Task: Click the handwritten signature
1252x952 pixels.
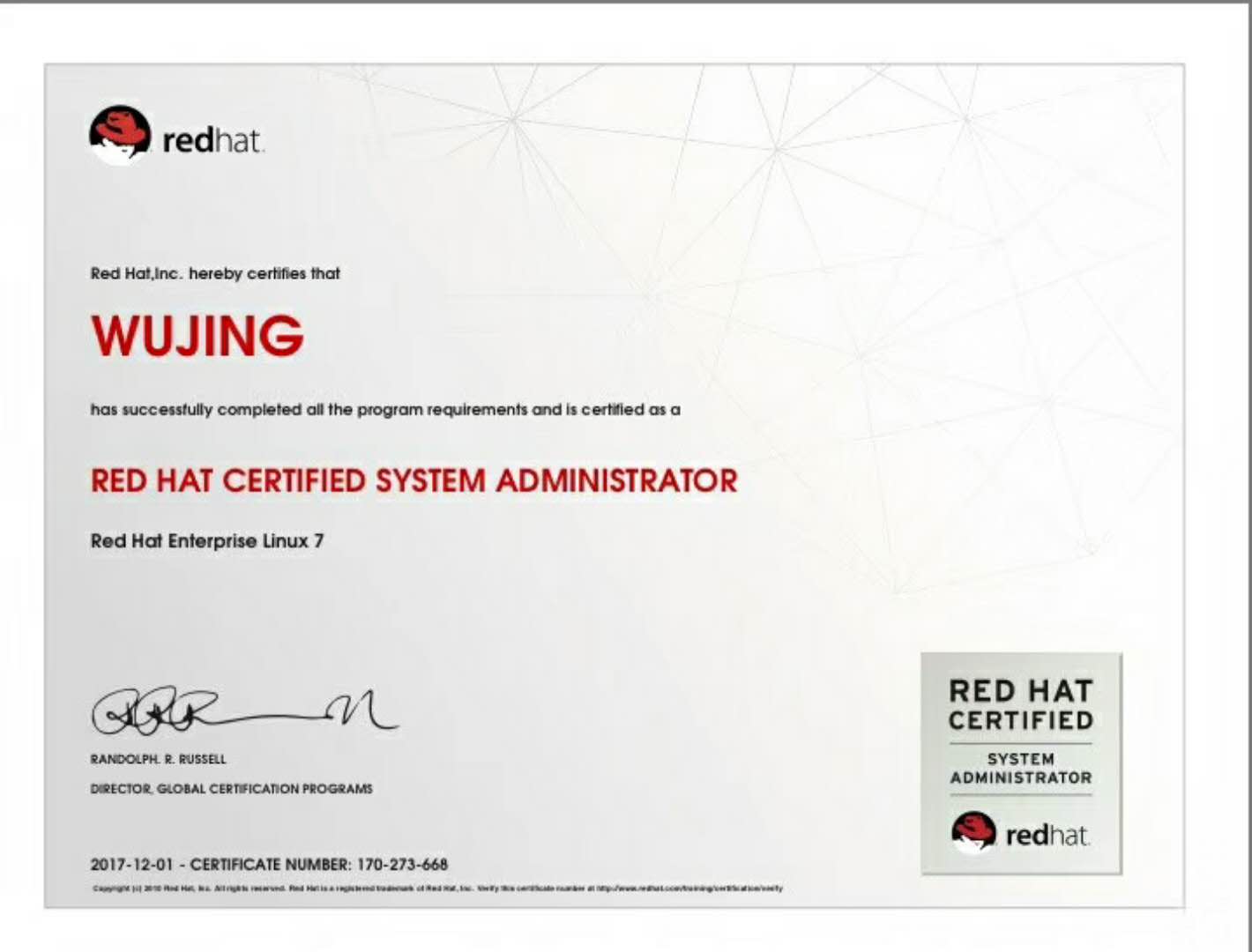Action: point(245,710)
